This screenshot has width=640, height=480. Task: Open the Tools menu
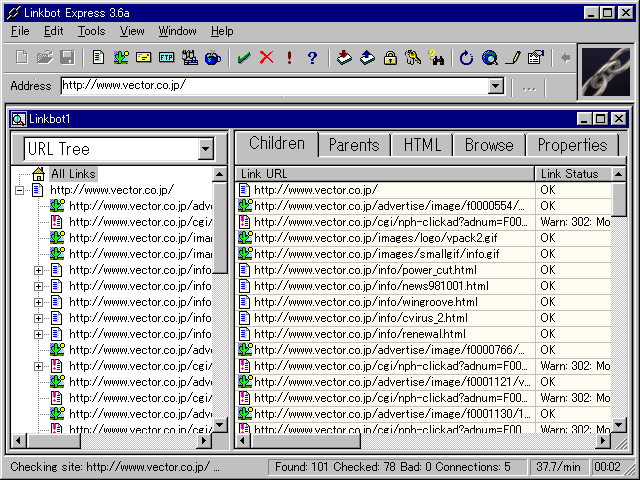tap(91, 31)
